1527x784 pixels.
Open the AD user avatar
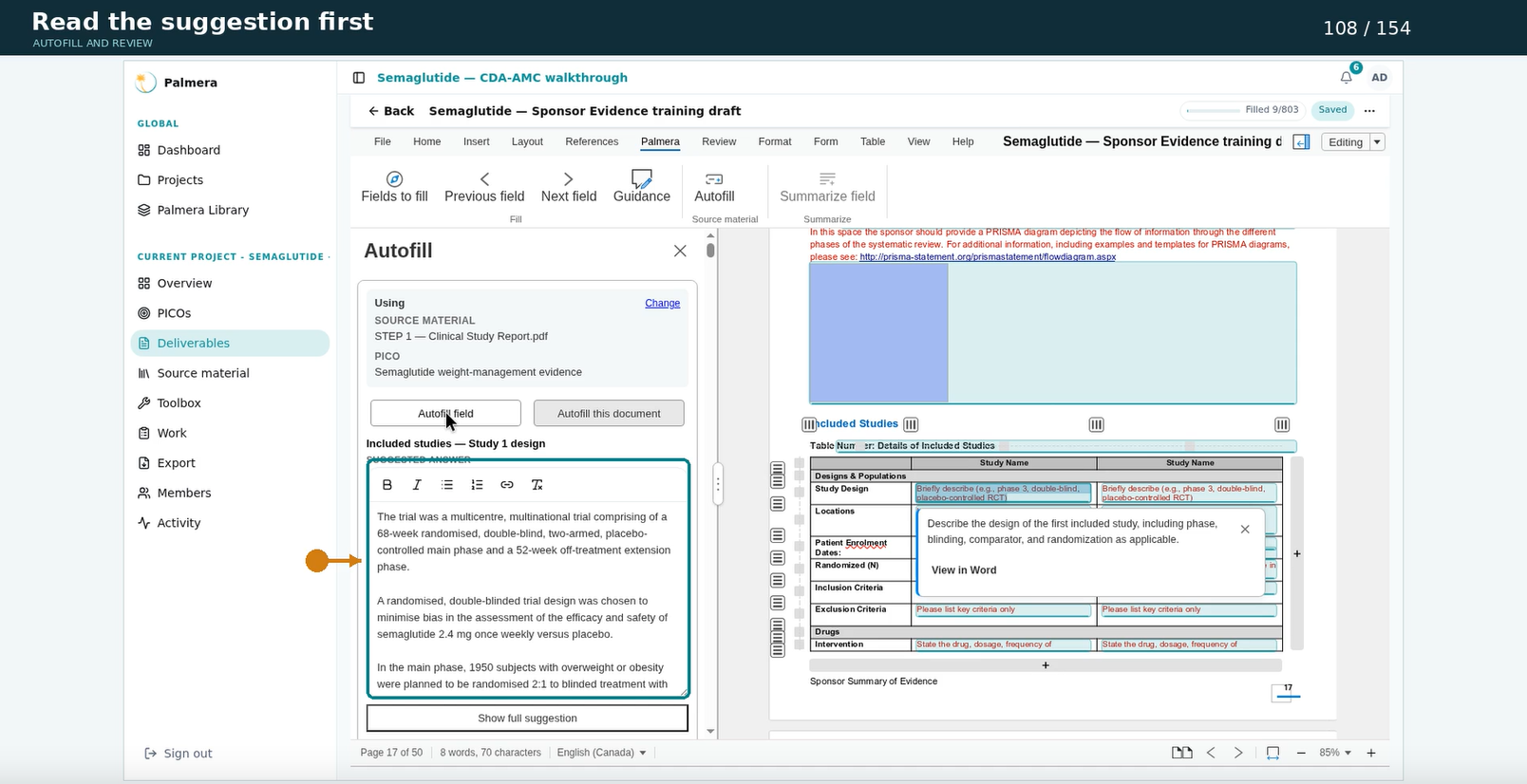(1379, 78)
